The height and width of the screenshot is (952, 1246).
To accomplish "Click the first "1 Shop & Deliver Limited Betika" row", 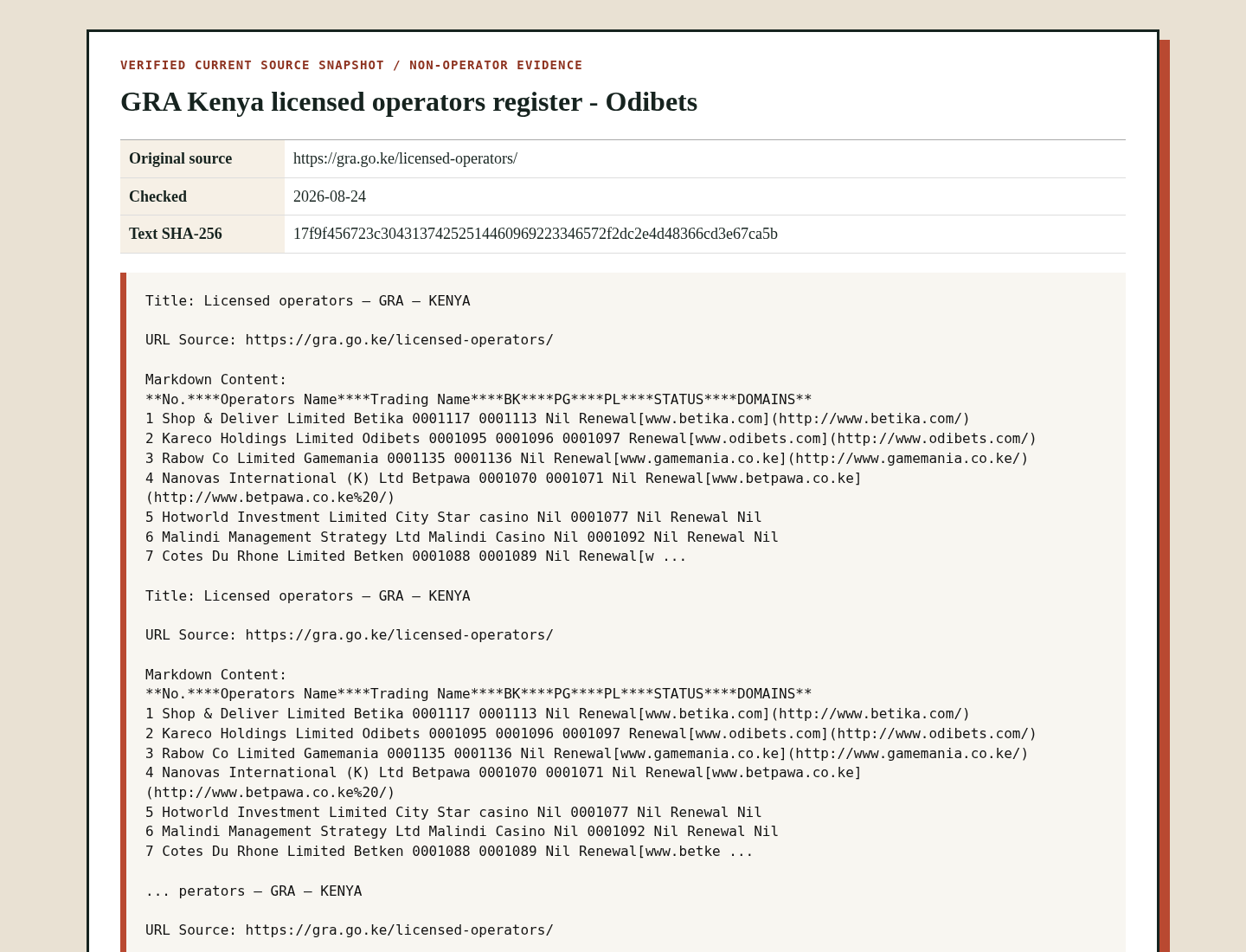I will tap(558, 419).
